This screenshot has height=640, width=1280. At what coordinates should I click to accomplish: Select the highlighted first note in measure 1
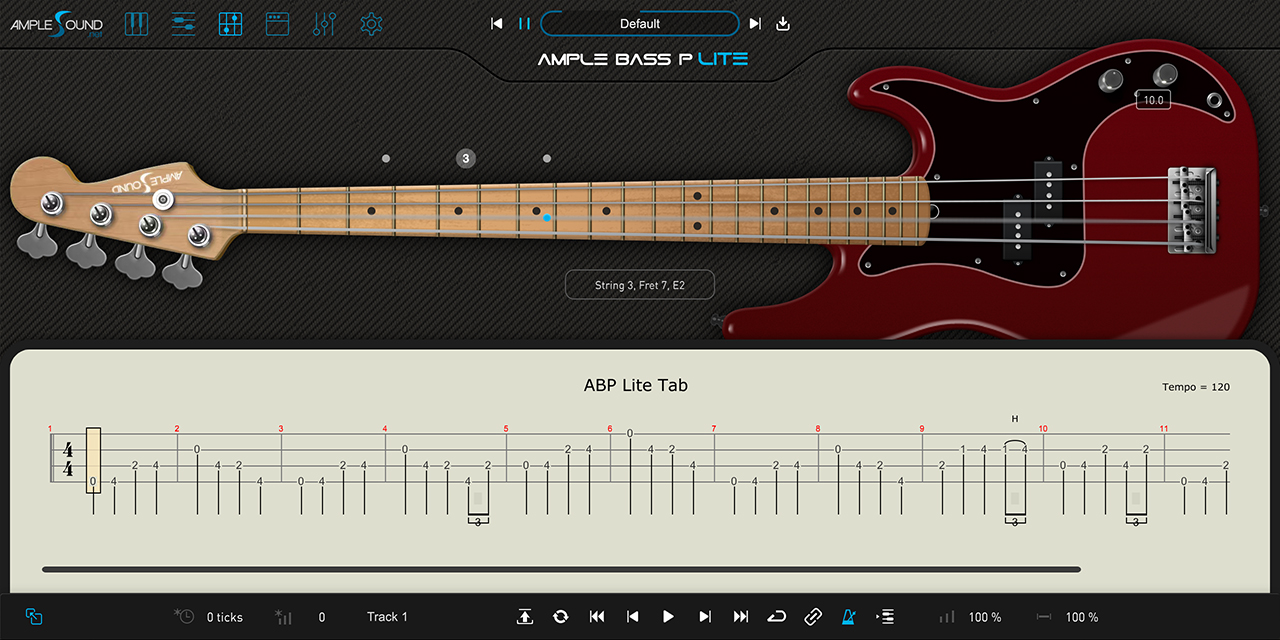tap(93, 460)
